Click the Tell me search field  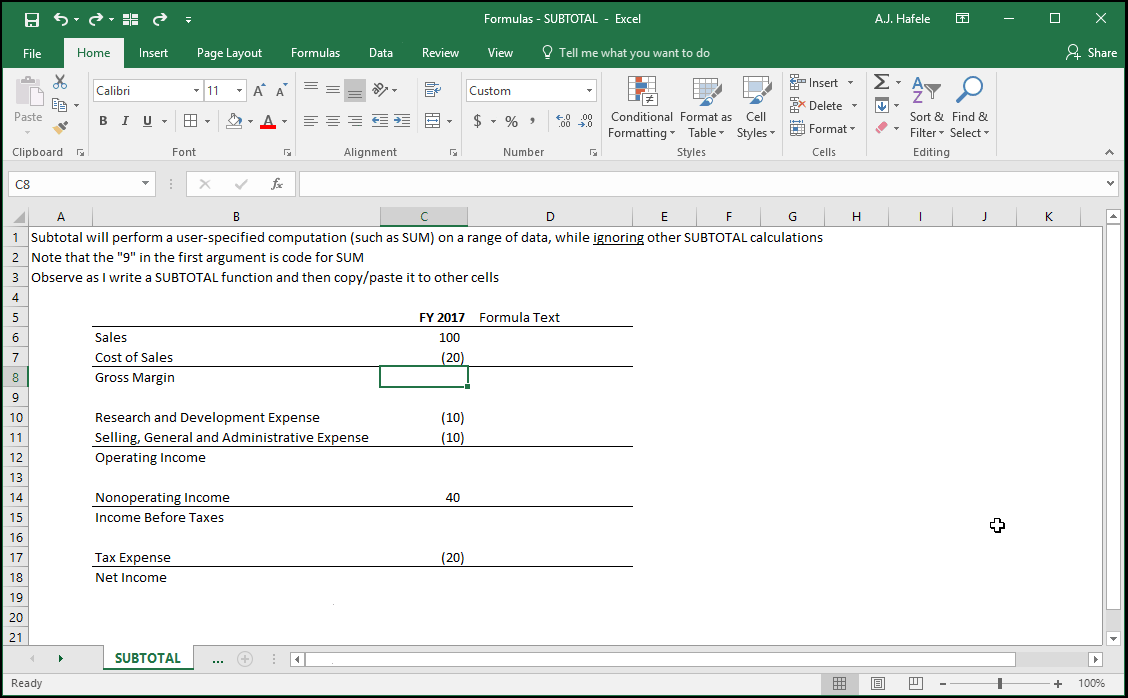[x=626, y=53]
